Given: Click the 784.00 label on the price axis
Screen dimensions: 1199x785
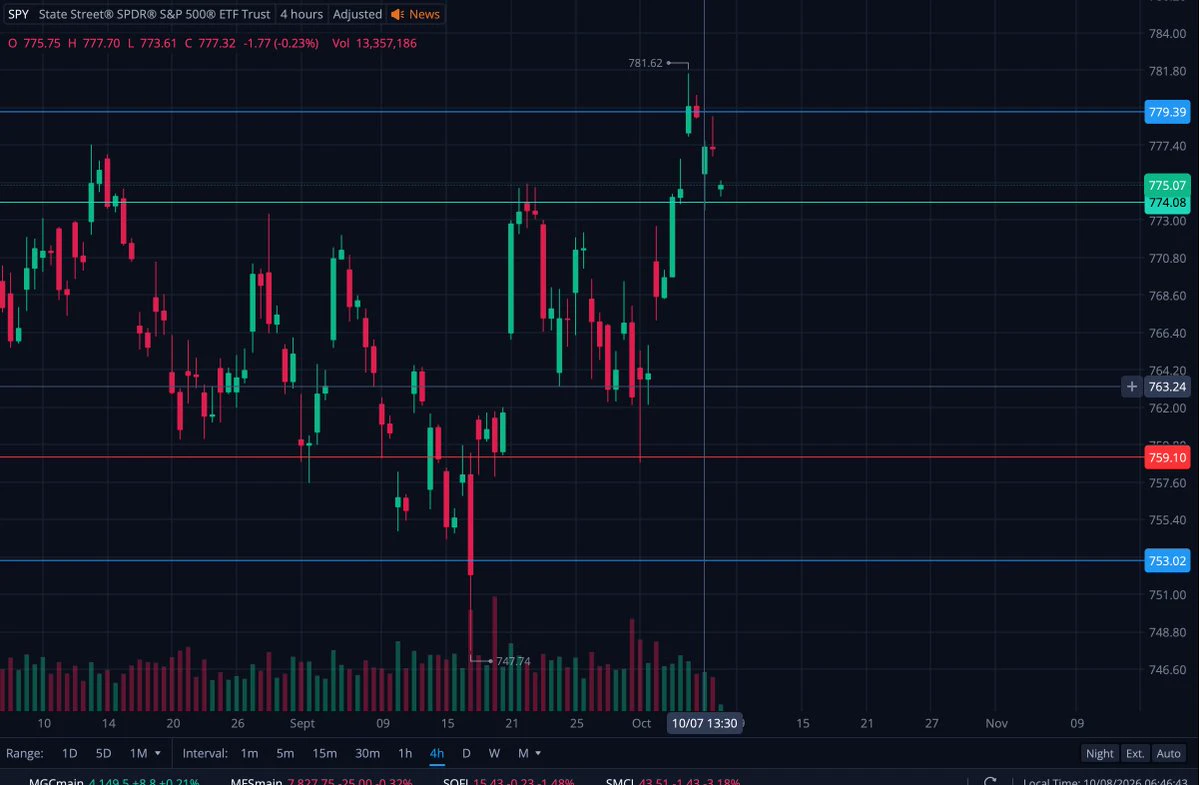Looking at the screenshot, I should [x=1168, y=34].
